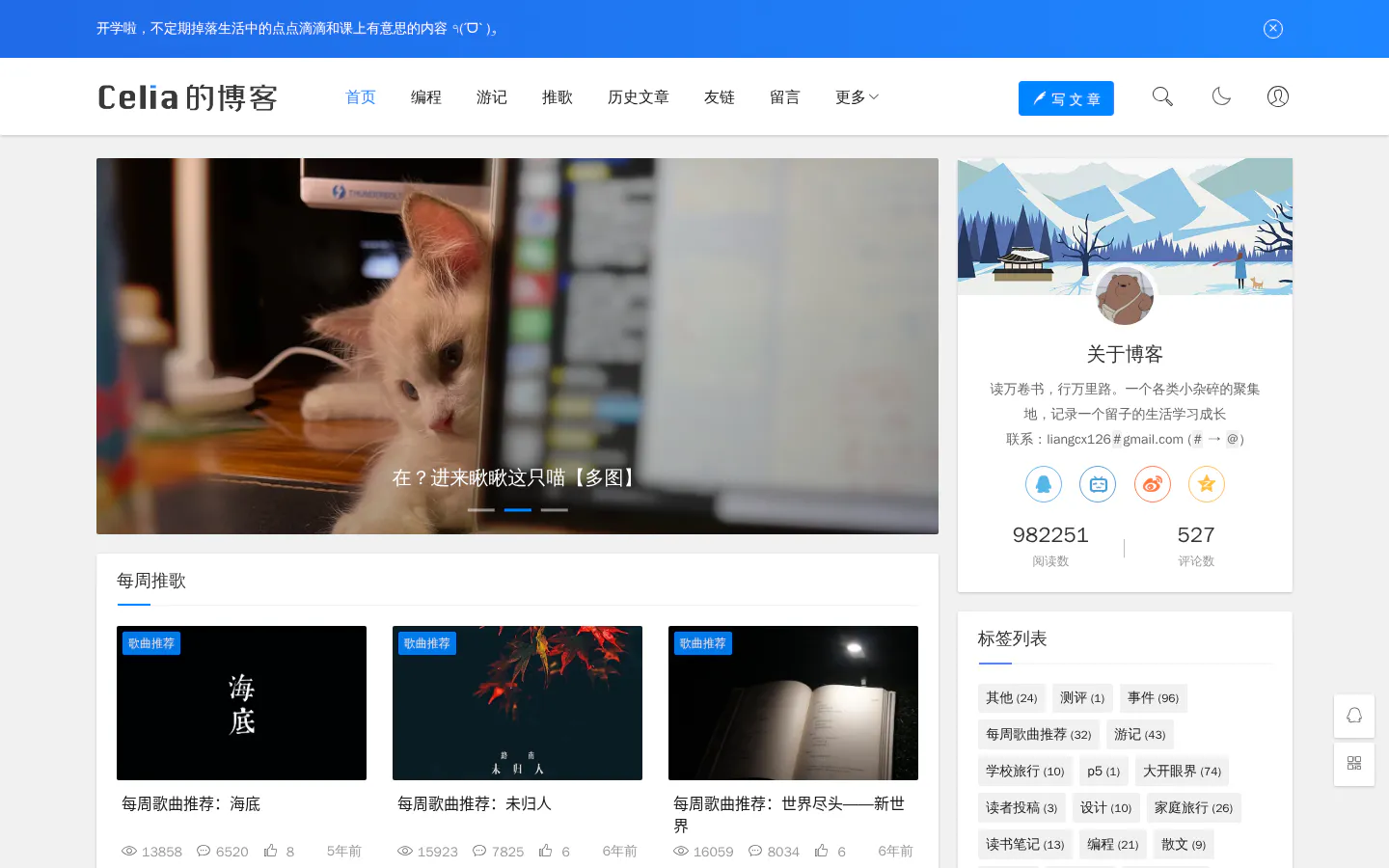
Task: Close the blue announcement banner
Action: [1273, 29]
